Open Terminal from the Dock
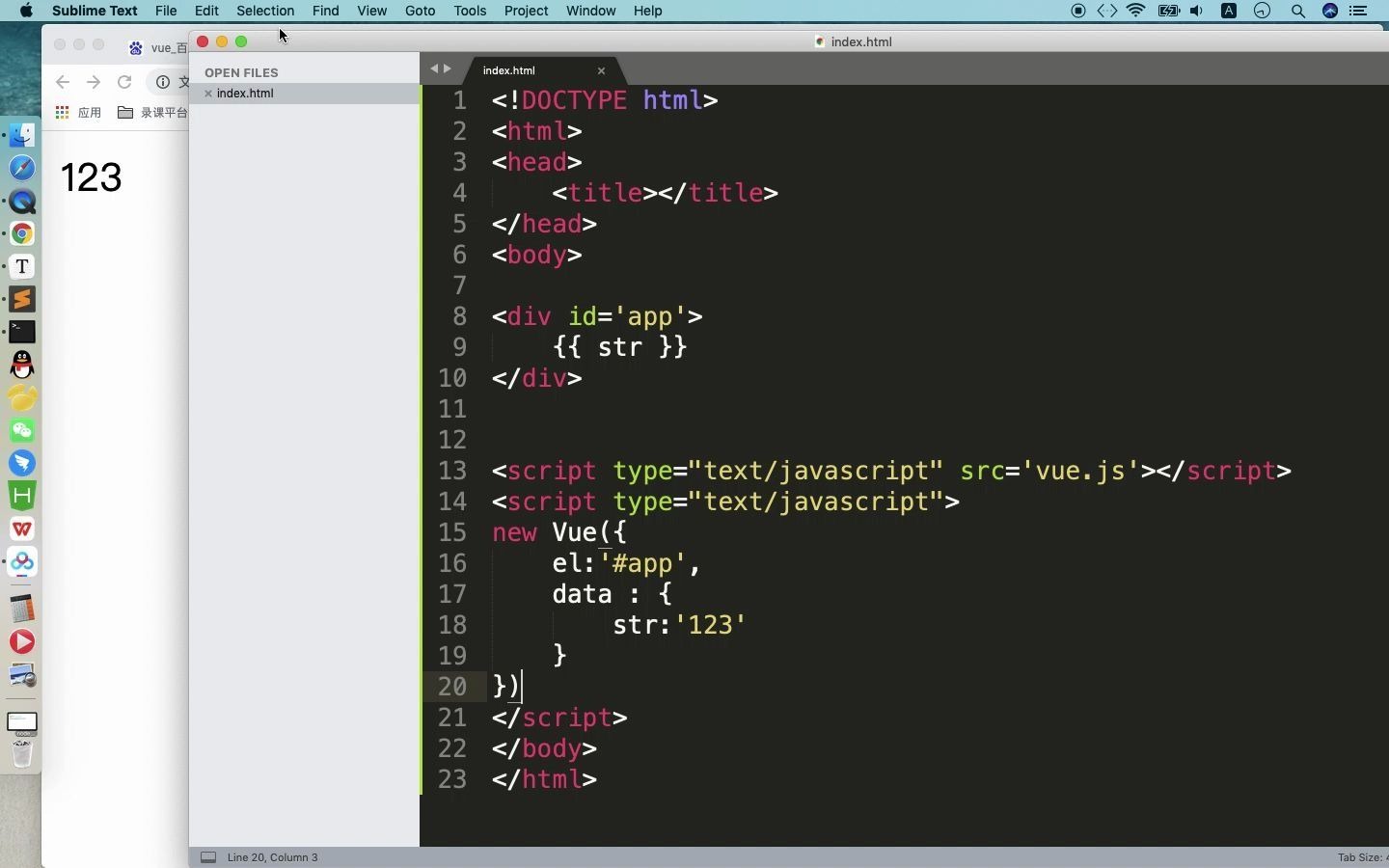 click(22, 332)
